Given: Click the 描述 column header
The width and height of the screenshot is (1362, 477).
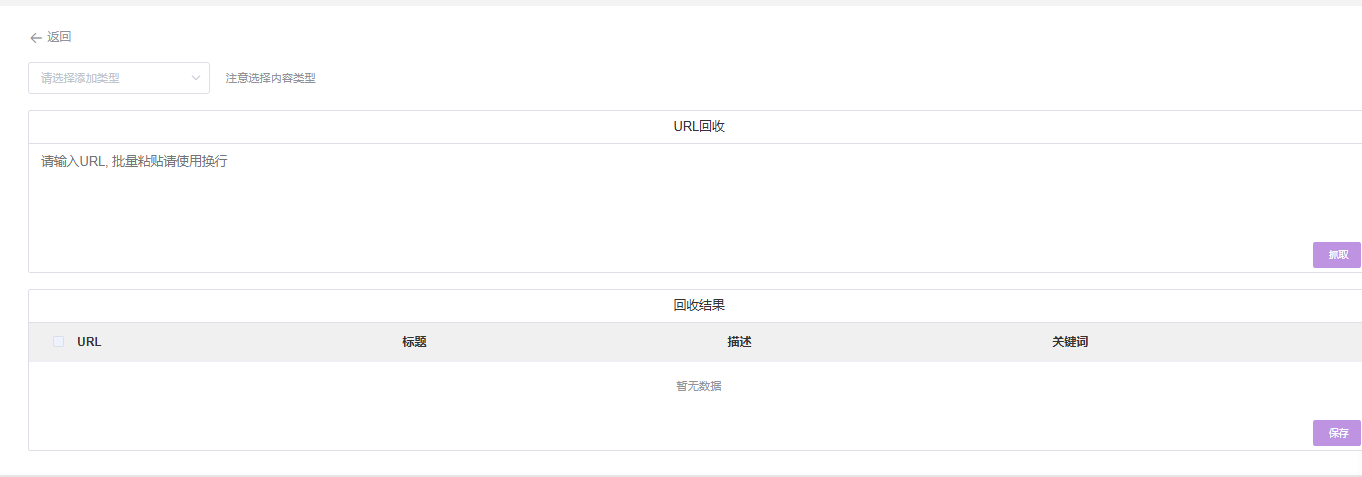Looking at the screenshot, I should coord(739,342).
